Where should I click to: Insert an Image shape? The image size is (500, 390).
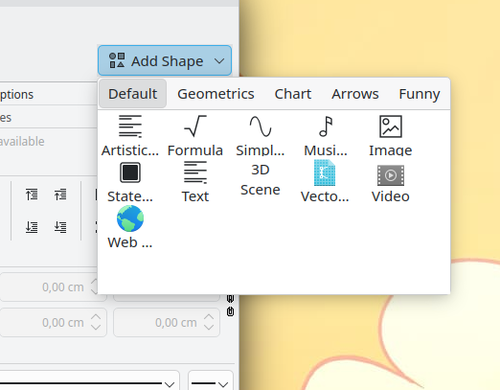[x=390, y=136]
